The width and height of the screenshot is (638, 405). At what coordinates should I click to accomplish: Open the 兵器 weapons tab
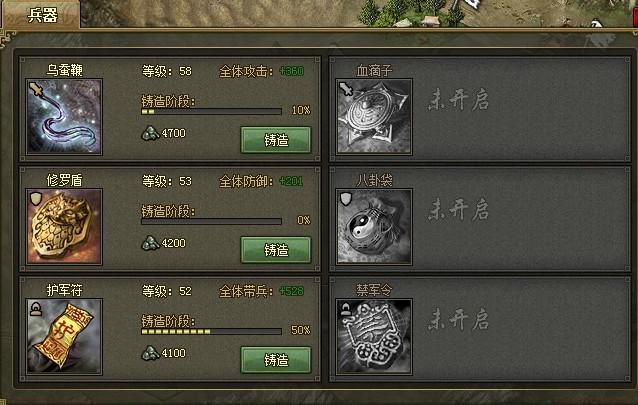click(x=41, y=15)
